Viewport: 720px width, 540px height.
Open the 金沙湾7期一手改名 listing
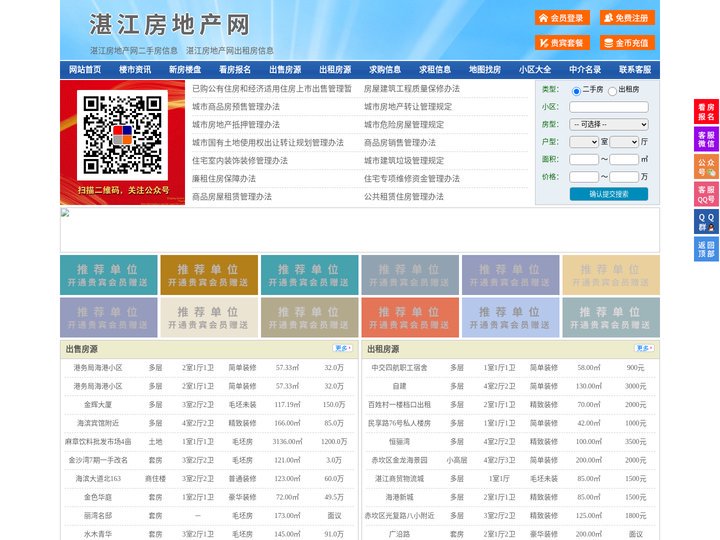tap(98, 460)
